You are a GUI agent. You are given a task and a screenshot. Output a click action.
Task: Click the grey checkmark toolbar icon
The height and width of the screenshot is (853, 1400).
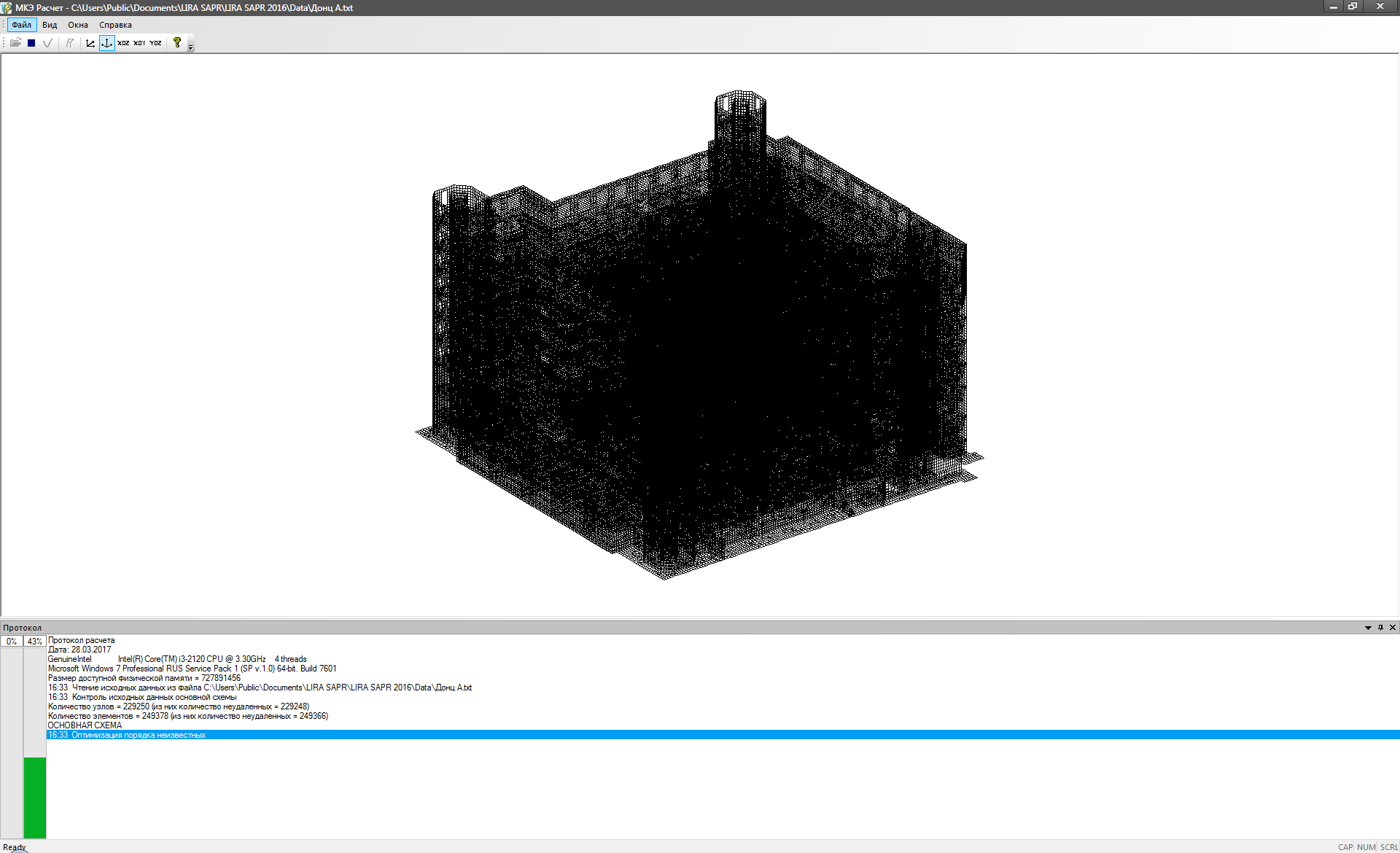[x=47, y=43]
